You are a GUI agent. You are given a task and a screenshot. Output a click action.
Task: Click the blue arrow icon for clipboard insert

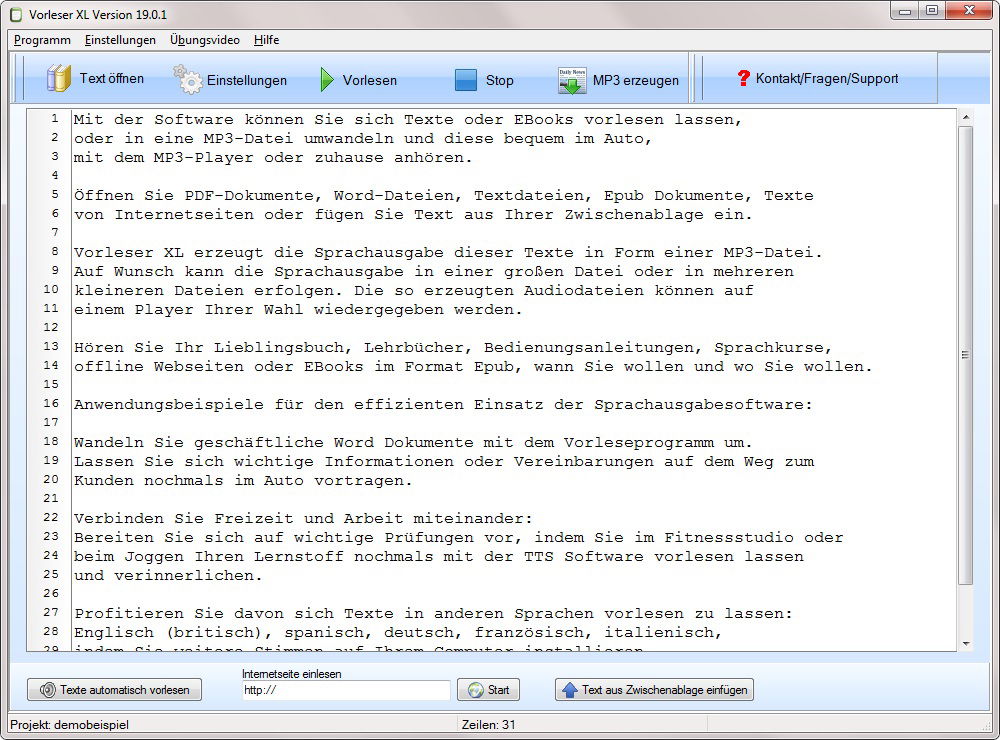pos(570,690)
